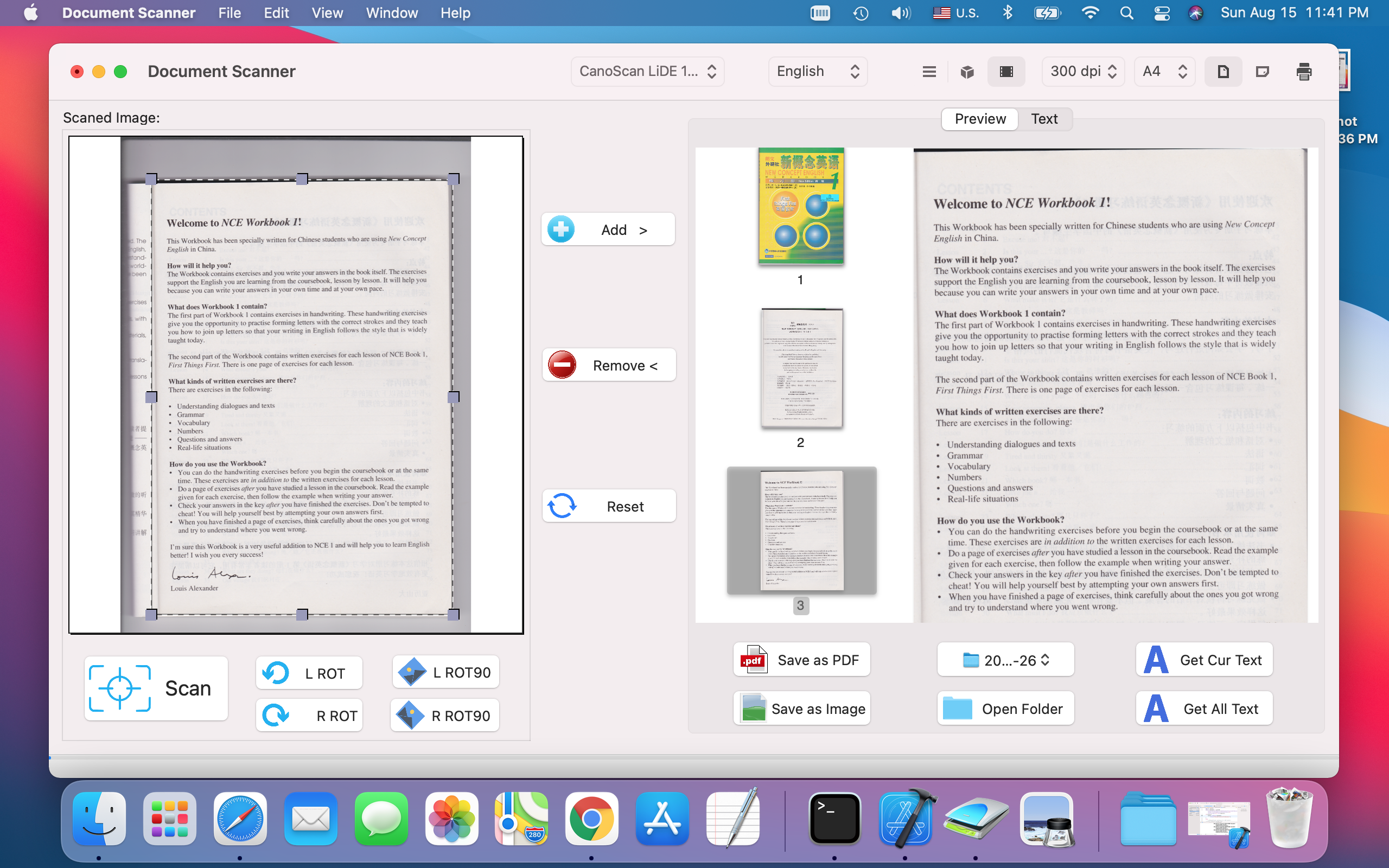Click the hamburger list icon in toolbar
The image size is (1389, 868).
pyautogui.click(x=929, y=71)
